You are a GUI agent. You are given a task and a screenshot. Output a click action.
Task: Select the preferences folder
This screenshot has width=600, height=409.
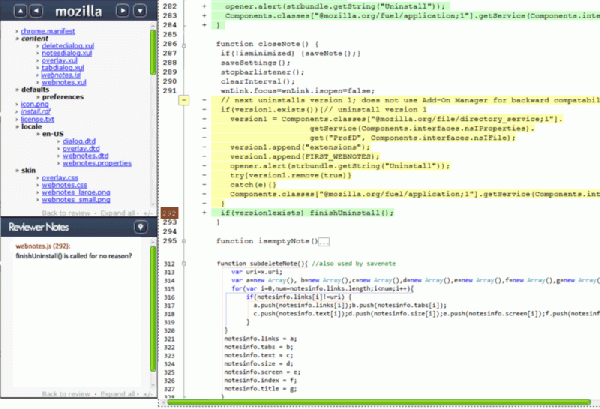point(63,97)
